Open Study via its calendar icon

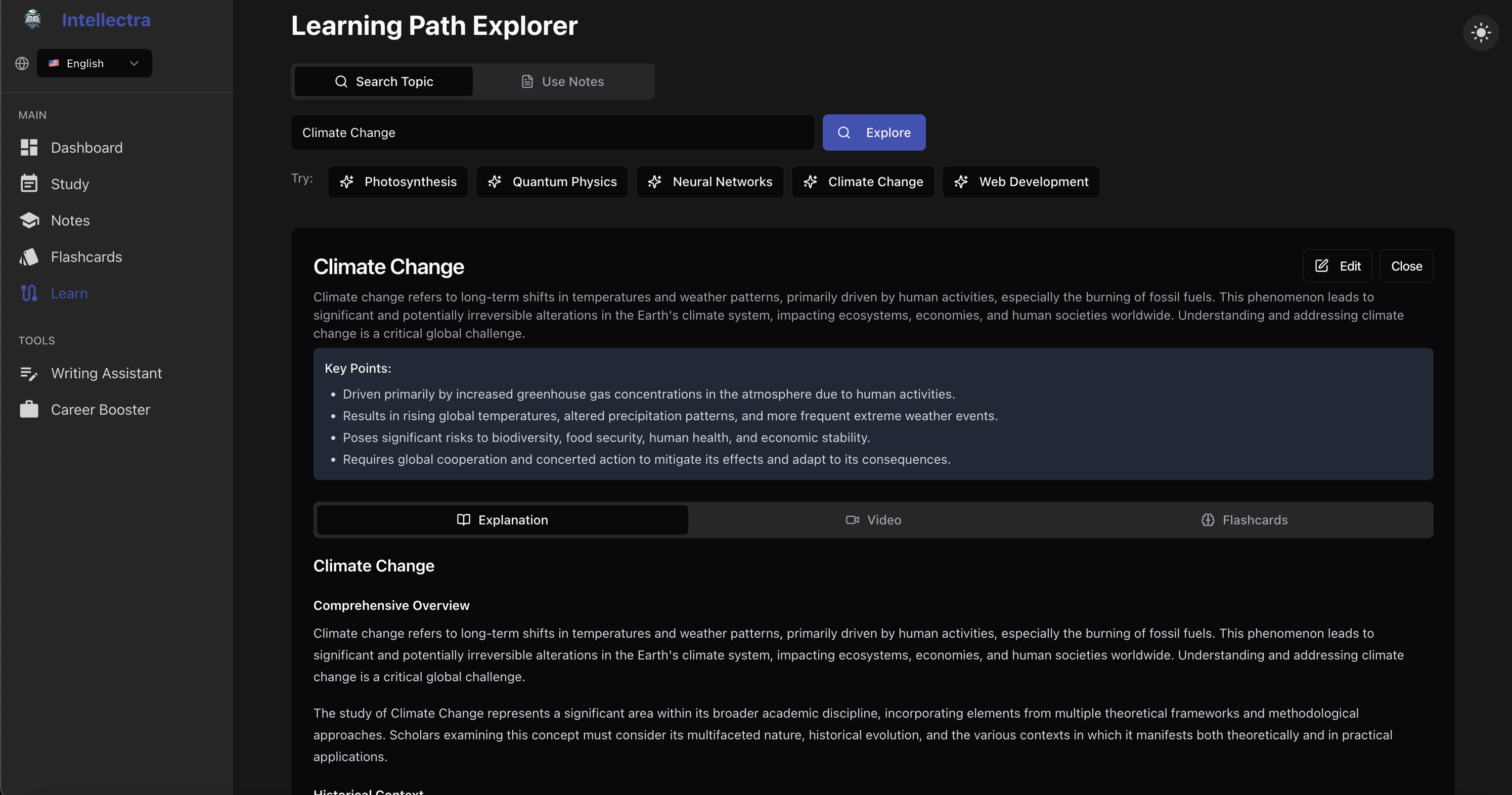click(29, 184)
